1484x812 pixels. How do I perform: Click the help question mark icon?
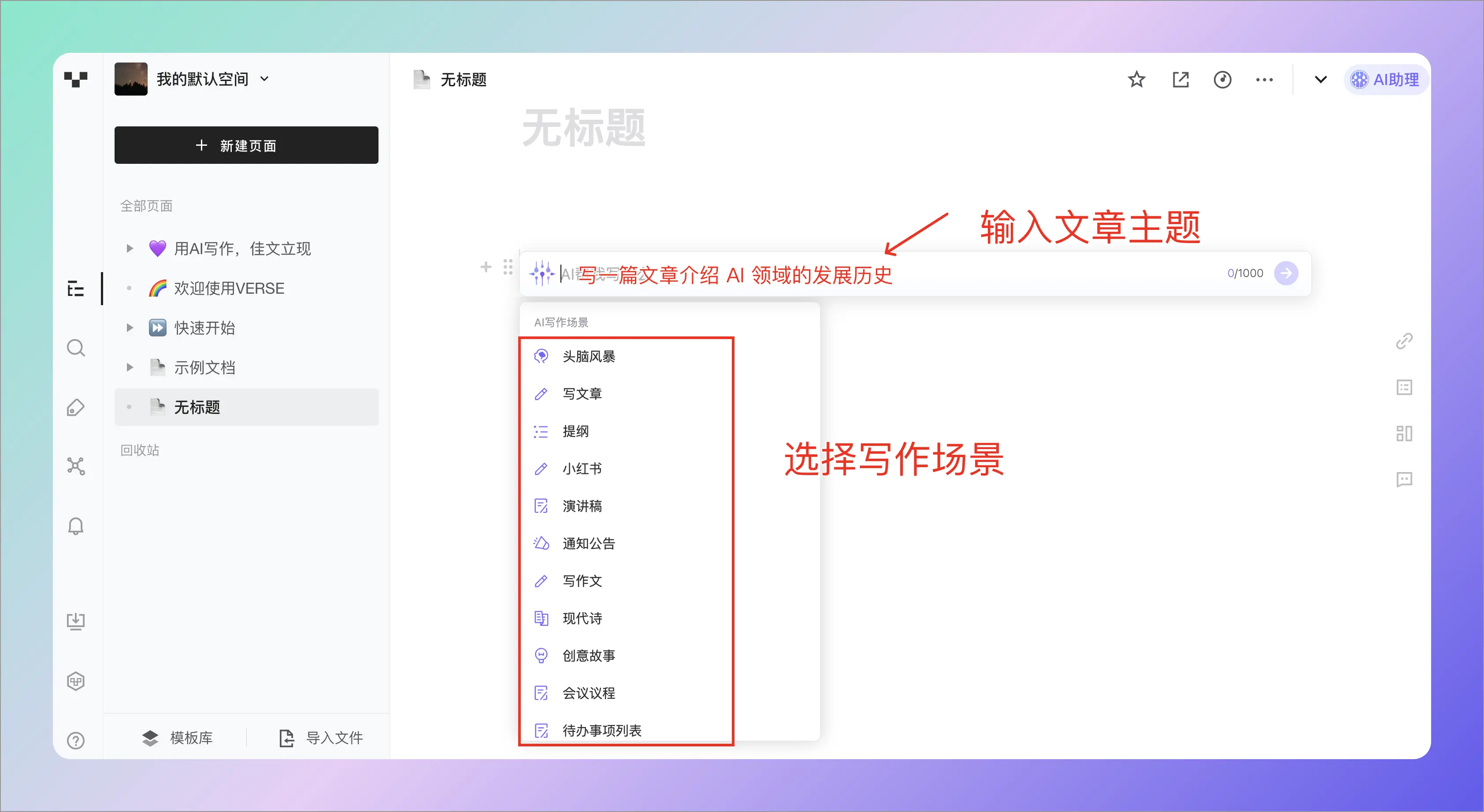75,740
